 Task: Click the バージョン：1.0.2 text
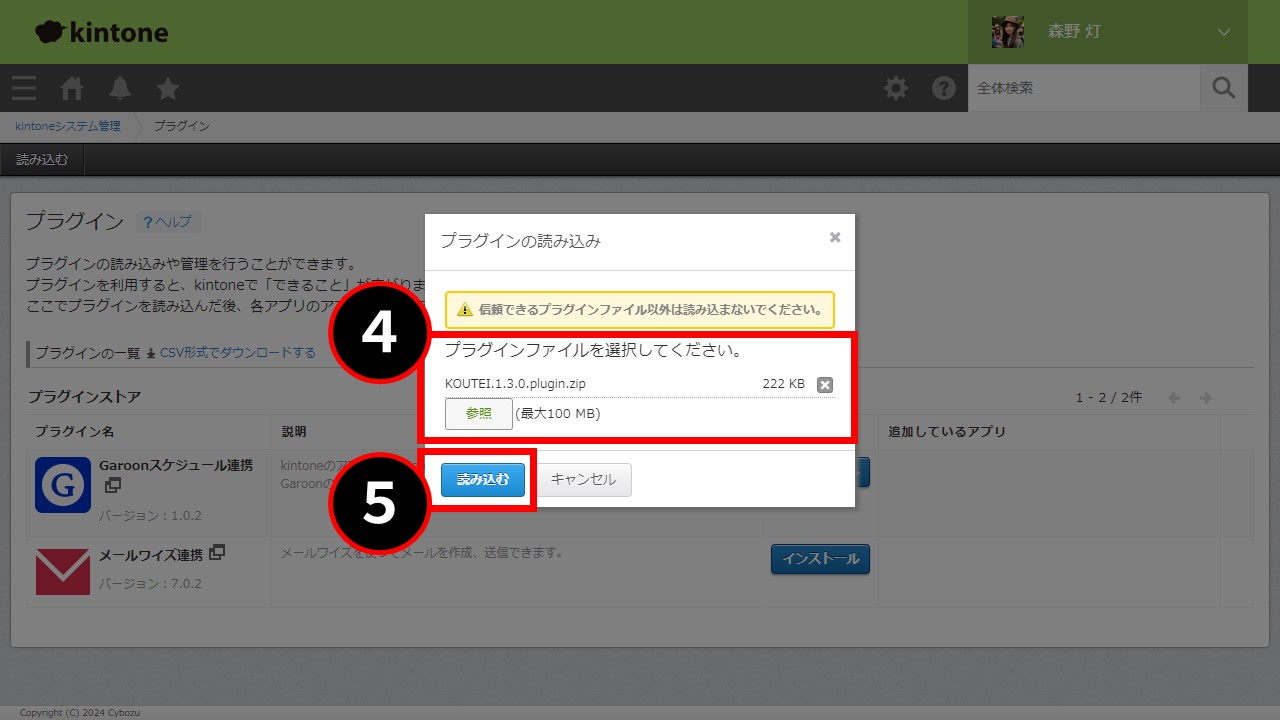[x=151, y=516]
